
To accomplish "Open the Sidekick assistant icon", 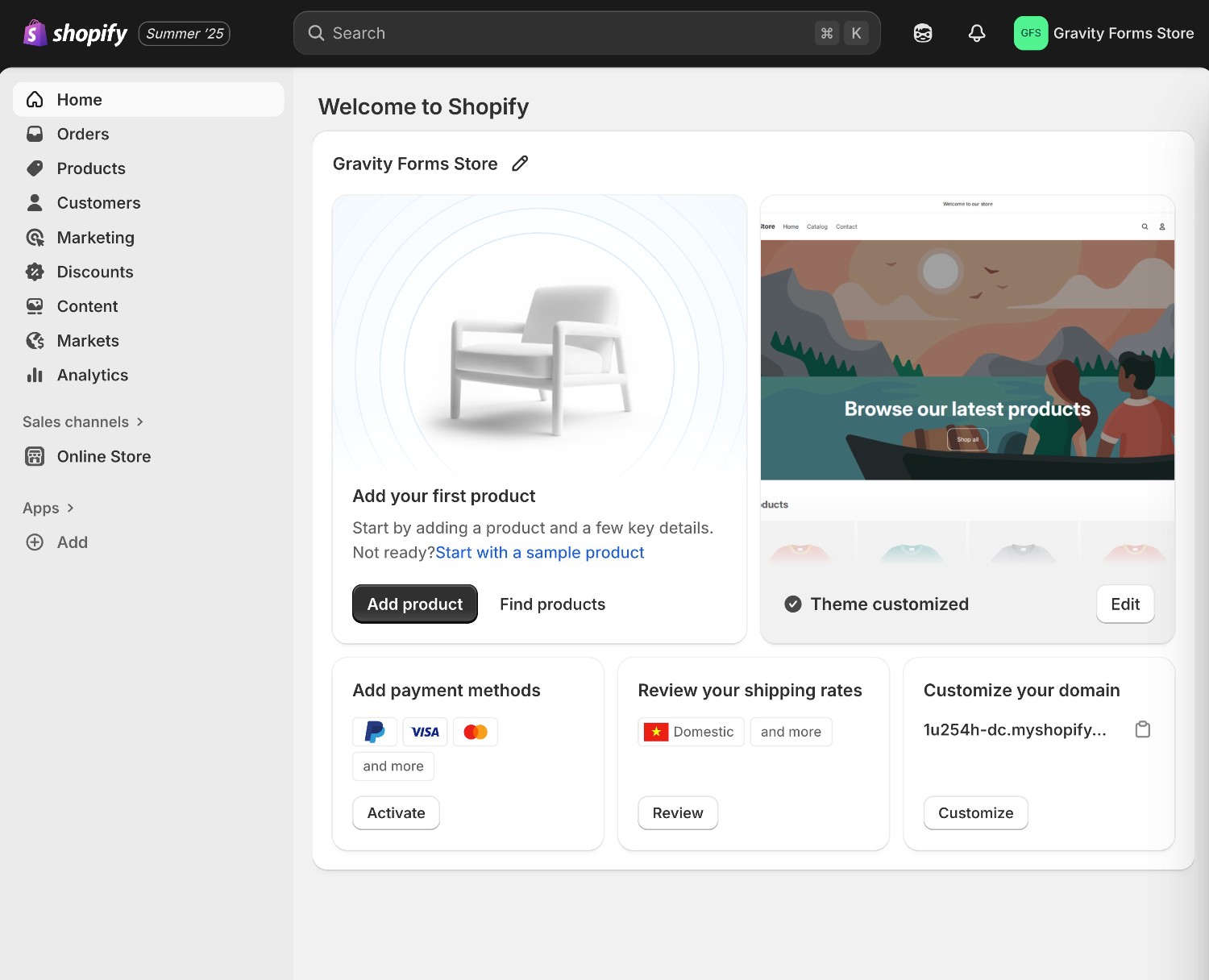I will 923,33.
